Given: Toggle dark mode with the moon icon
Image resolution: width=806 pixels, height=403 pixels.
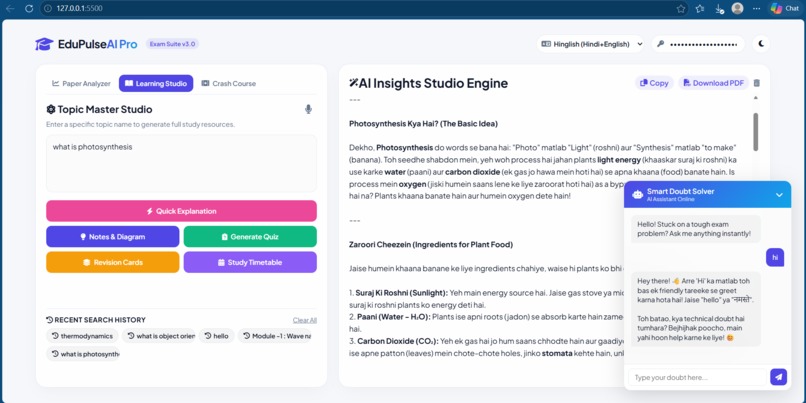Looking at the screenshot, I should (x=761, y=44).
